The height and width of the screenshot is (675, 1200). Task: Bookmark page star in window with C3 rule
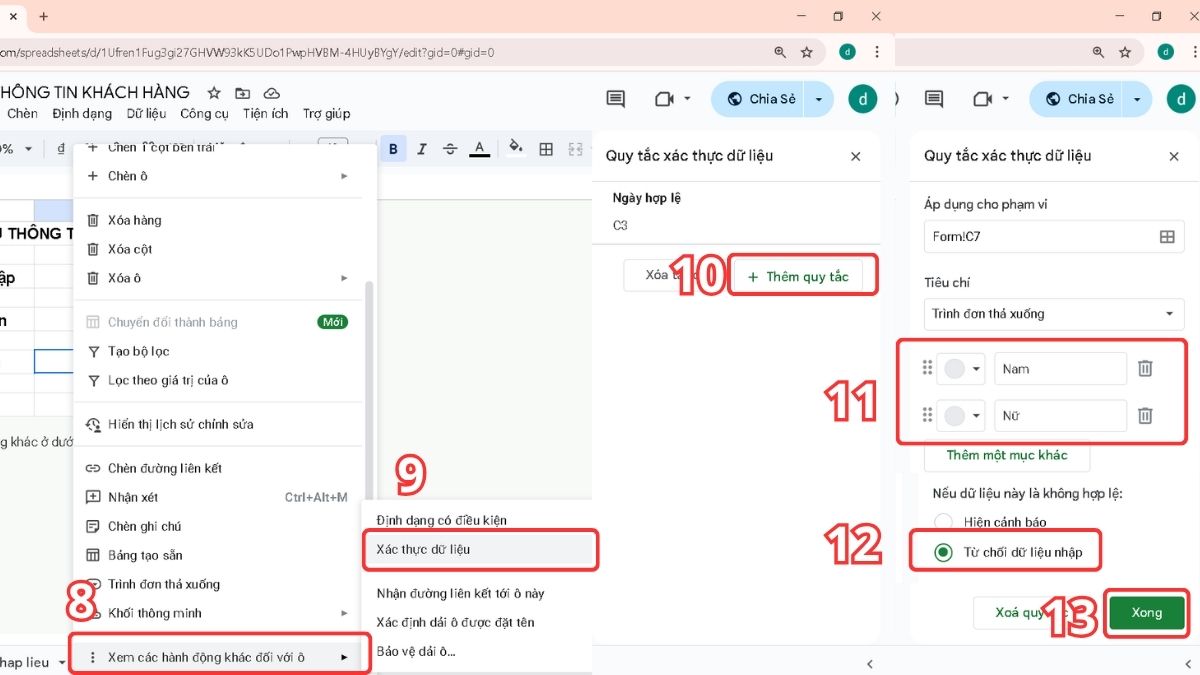(x=807, y=52)
